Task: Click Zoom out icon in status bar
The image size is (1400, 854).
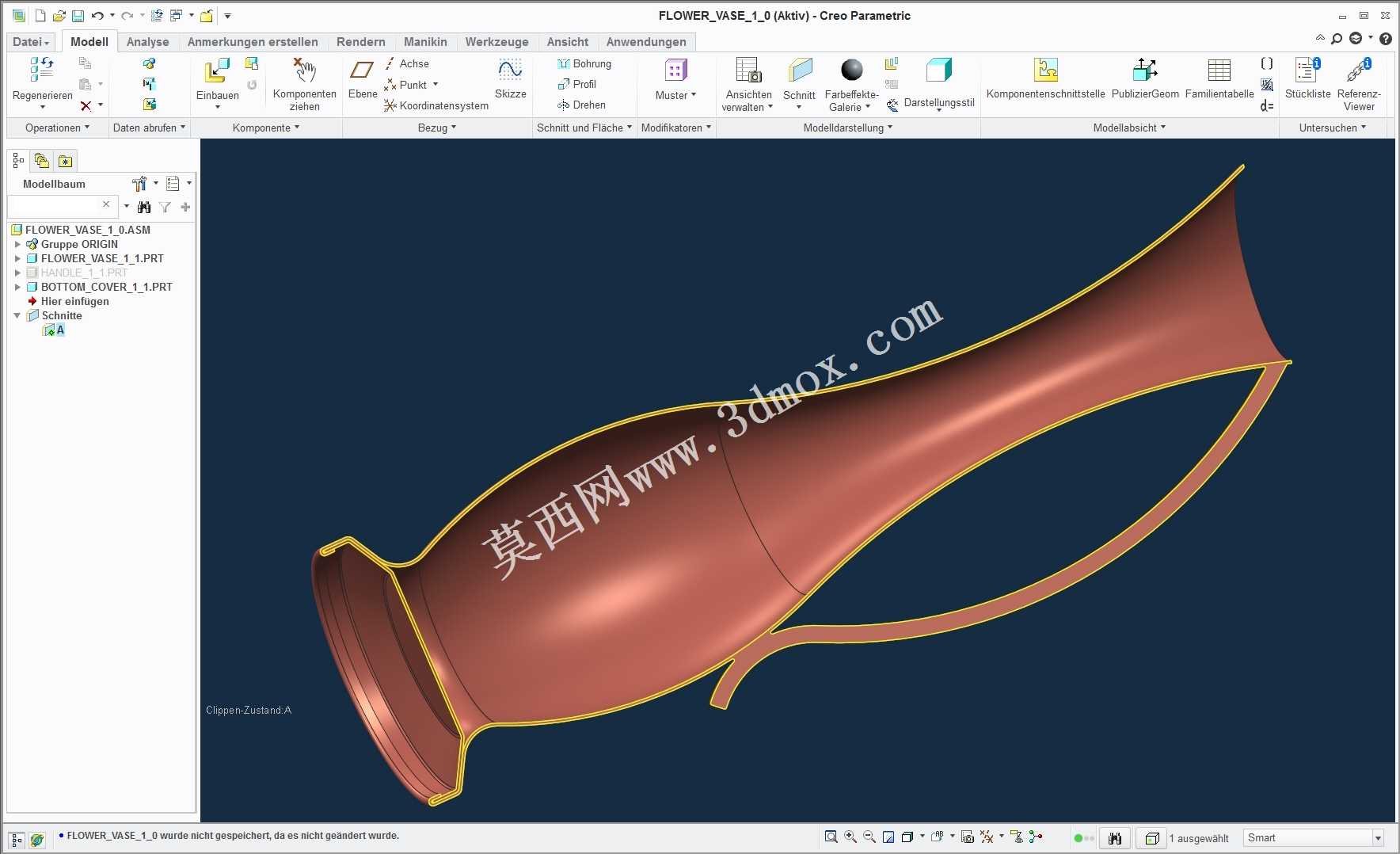Action: (x=869, y=837)
